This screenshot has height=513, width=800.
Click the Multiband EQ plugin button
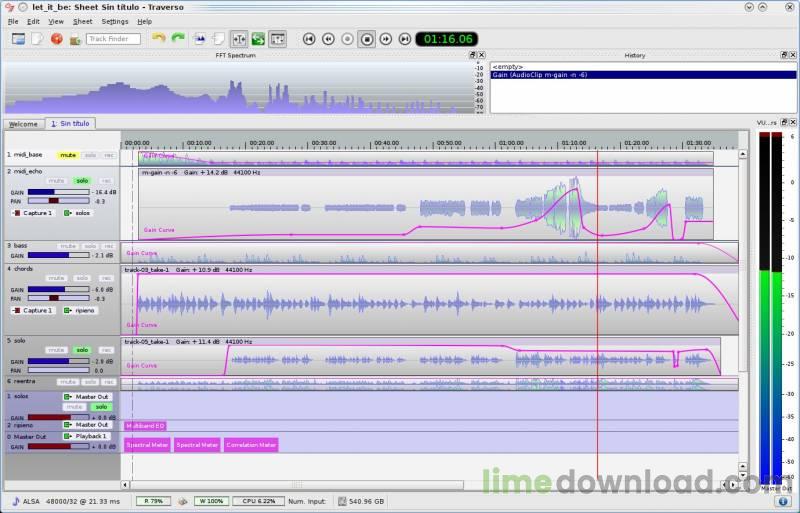(x=145, y=426)
